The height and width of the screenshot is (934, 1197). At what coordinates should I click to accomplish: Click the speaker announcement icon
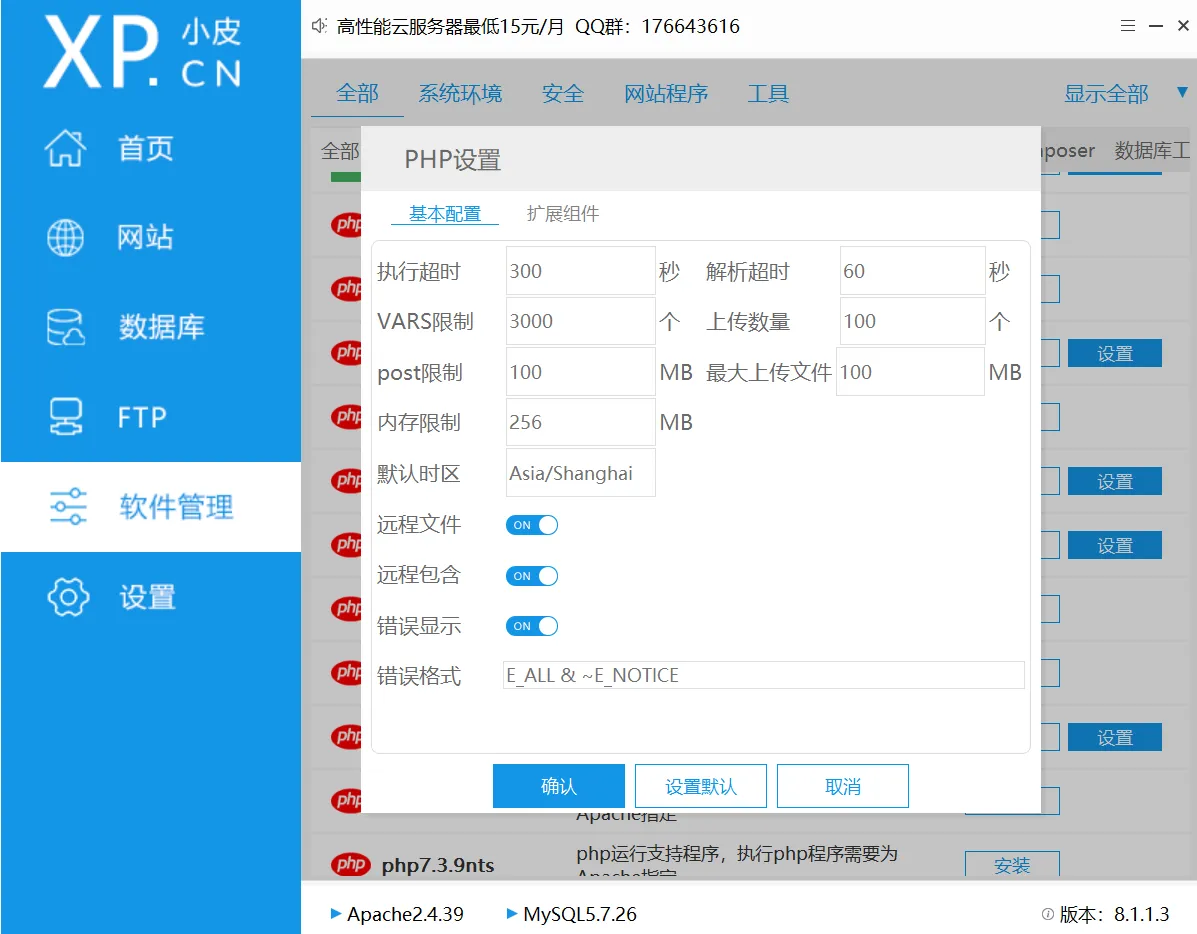319,26
